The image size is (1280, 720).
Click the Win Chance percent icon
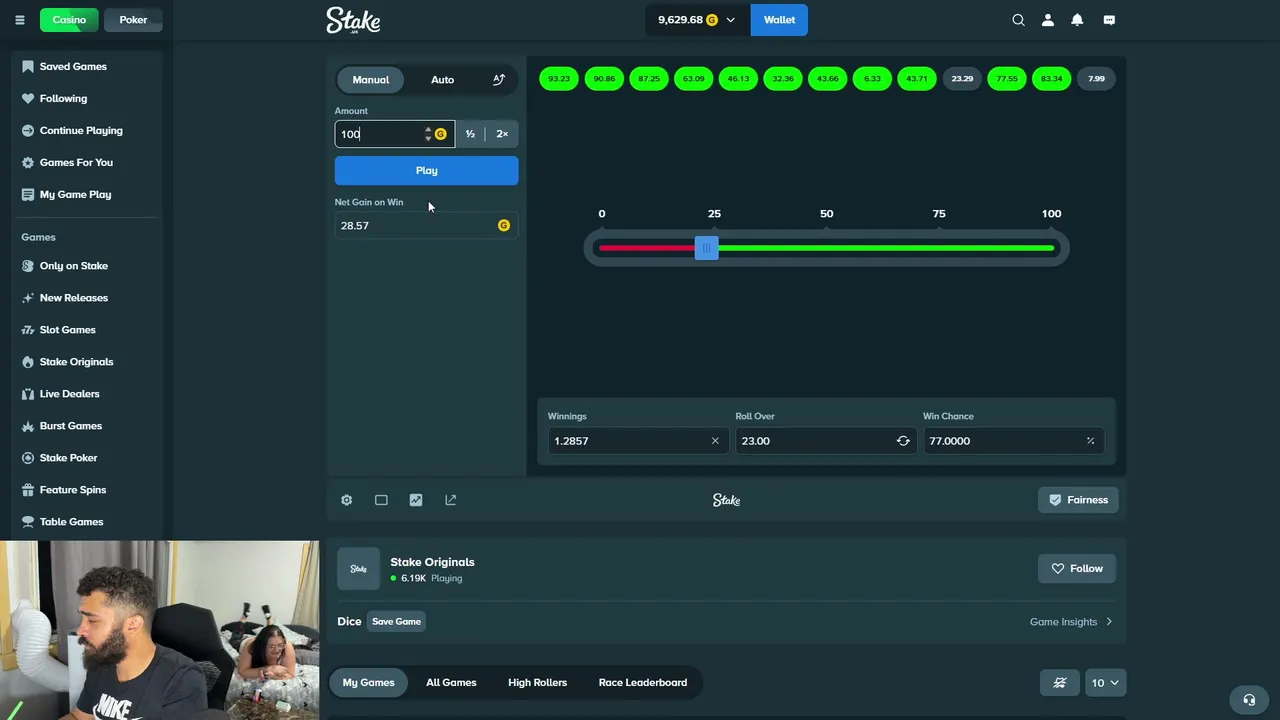coord(1090,441)
